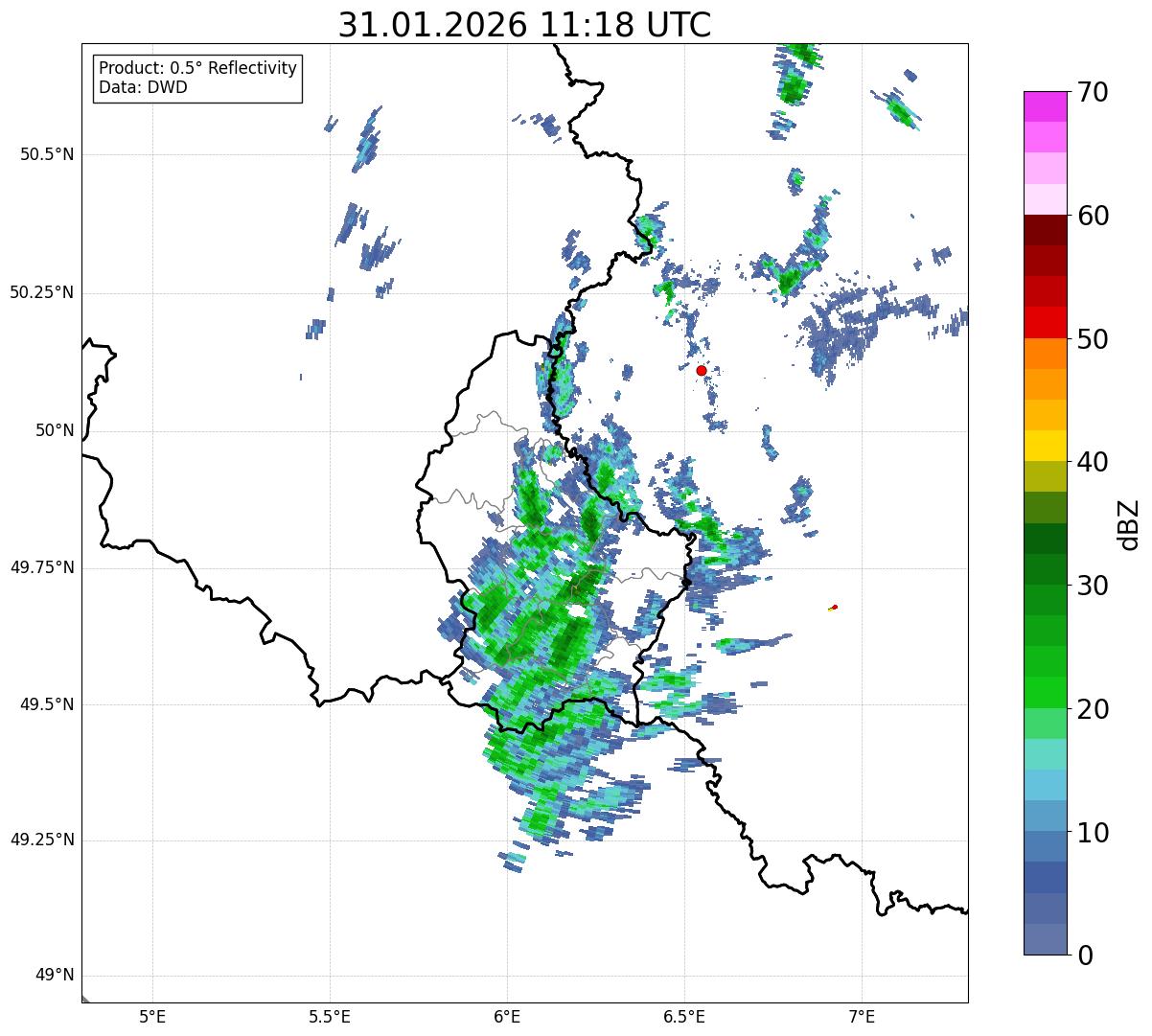Click the pale pink swatch just above 60 dBZ
The width and height of the screenshot is (1152, 1036).
[x=1045, y=199]
